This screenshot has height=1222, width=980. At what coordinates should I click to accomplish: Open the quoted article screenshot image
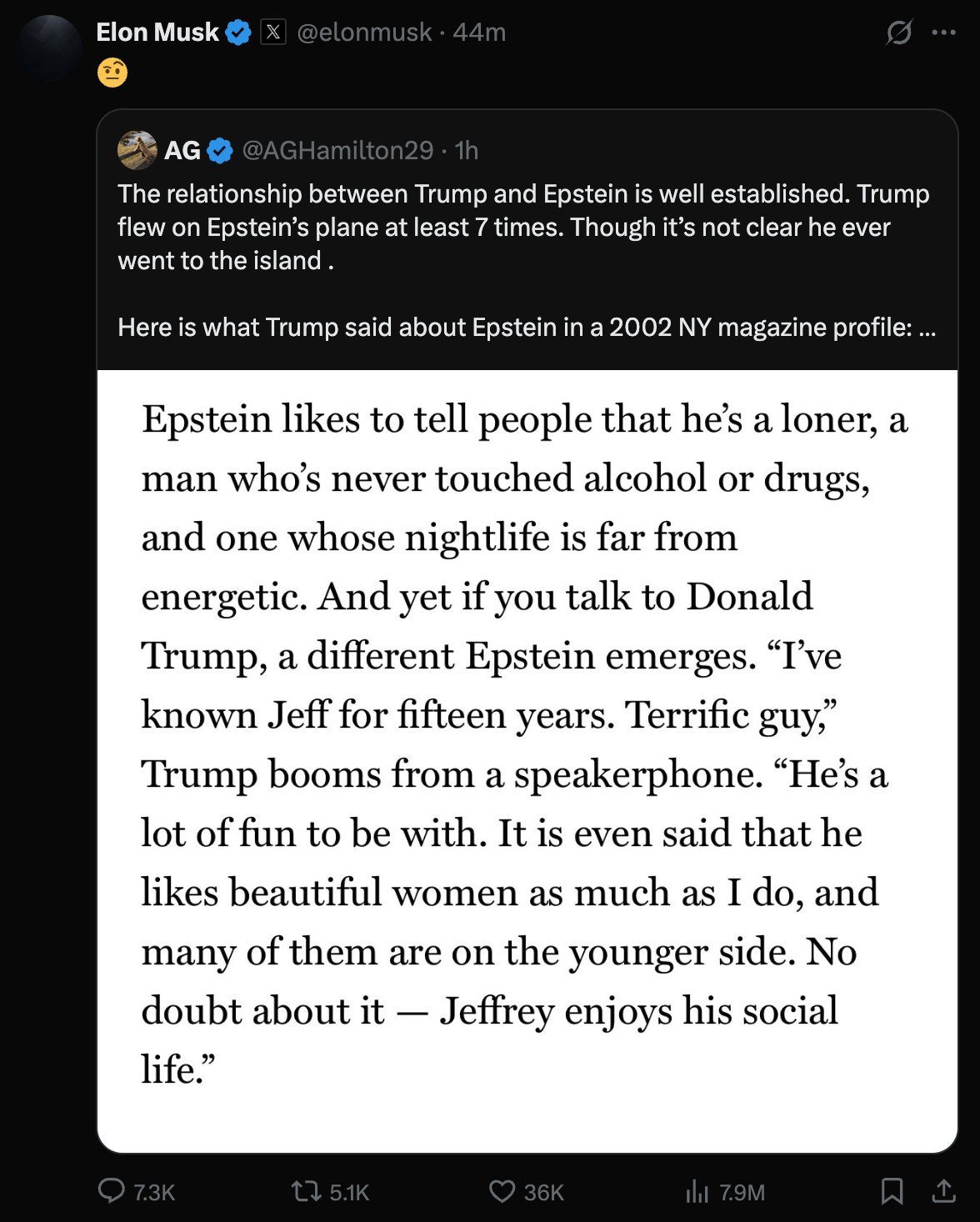(527, 761)
